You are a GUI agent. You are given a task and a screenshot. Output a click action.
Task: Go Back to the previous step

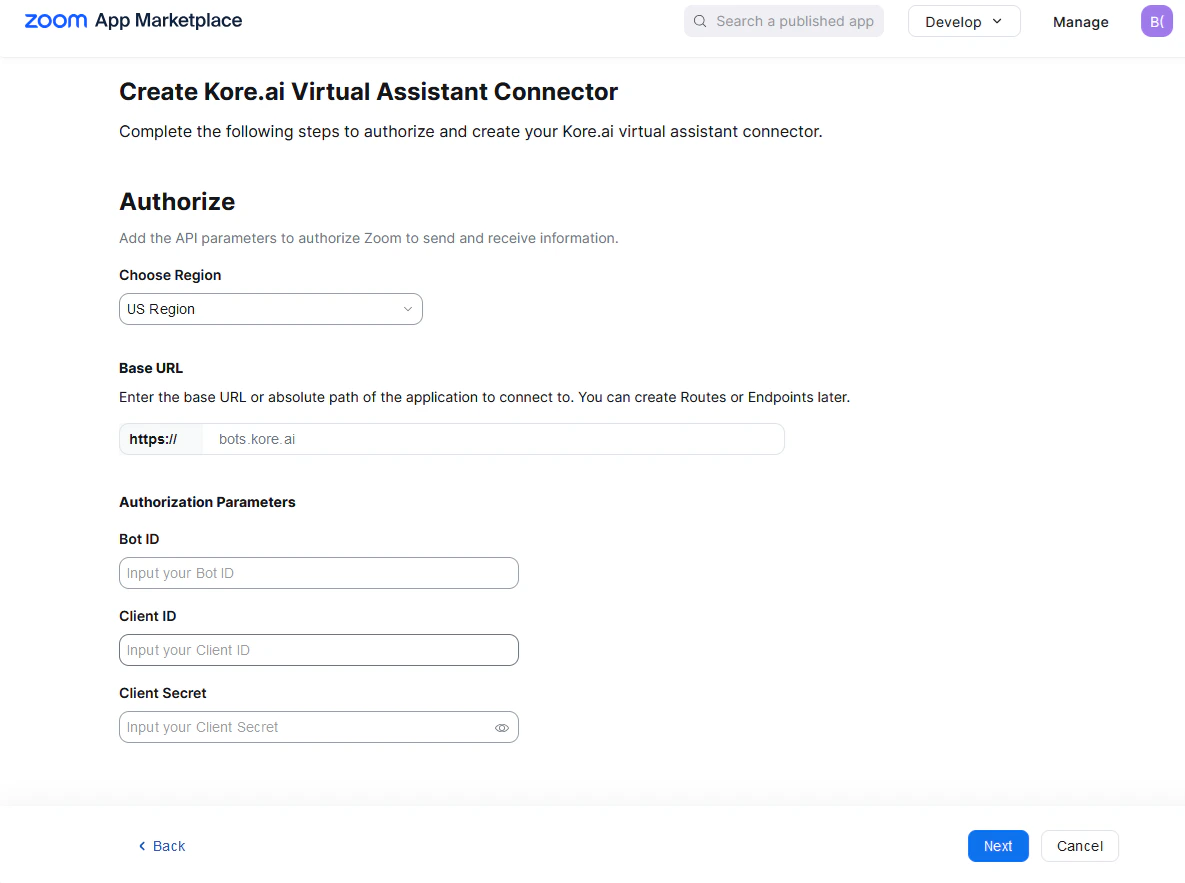[x=161, y=845]
